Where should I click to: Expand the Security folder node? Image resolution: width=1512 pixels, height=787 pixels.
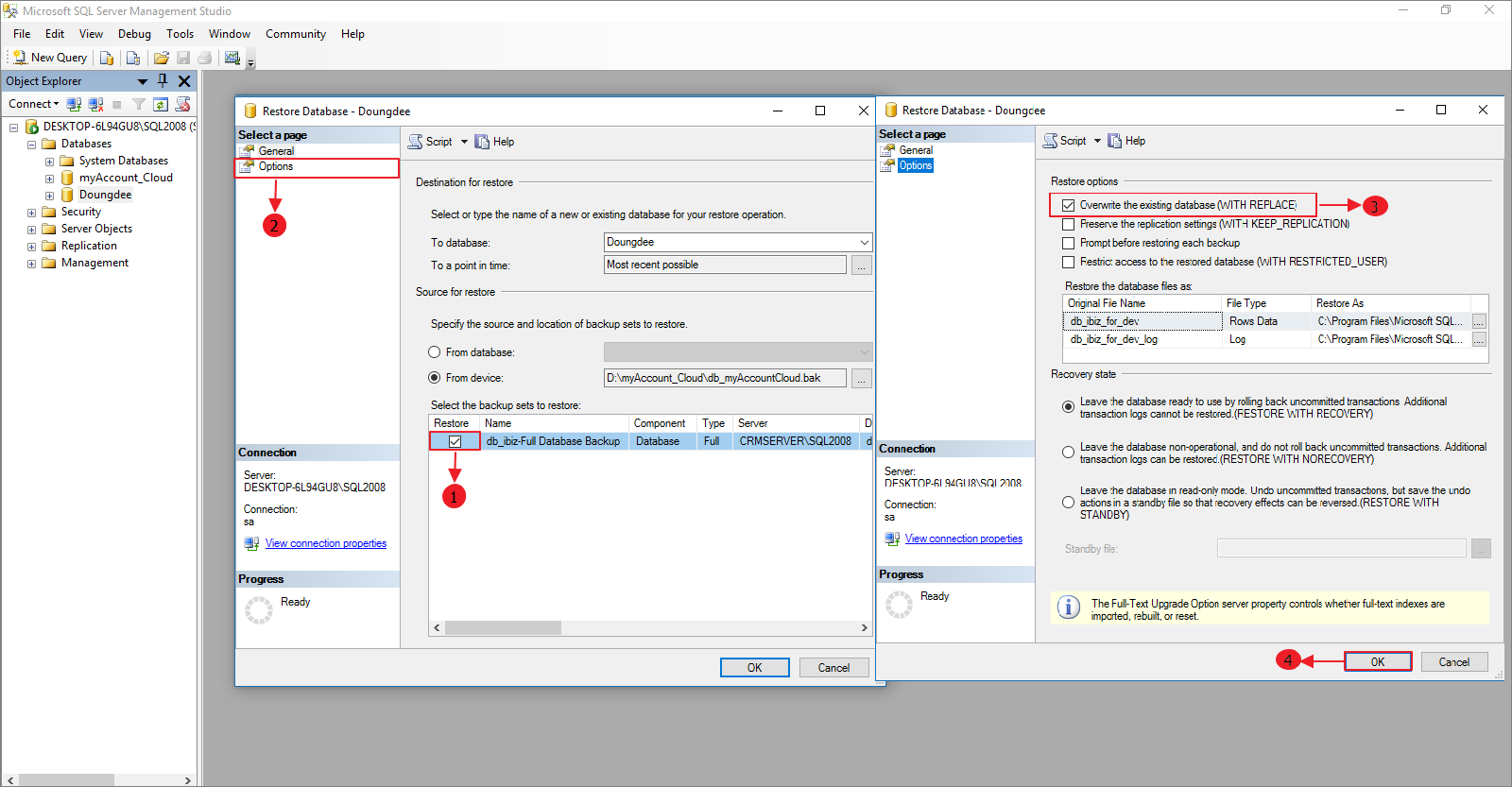click(x=31, y=213)
